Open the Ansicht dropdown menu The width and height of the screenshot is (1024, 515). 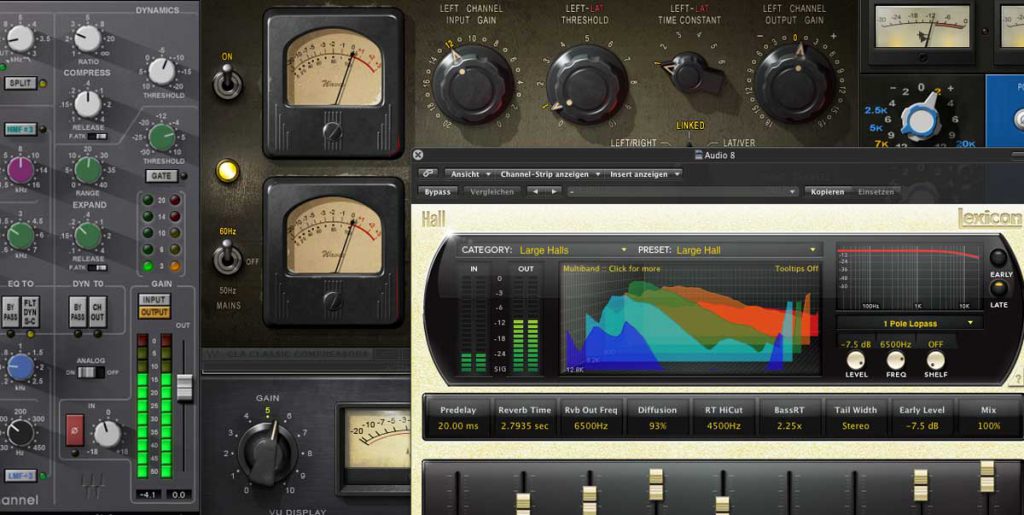[469, 174]
